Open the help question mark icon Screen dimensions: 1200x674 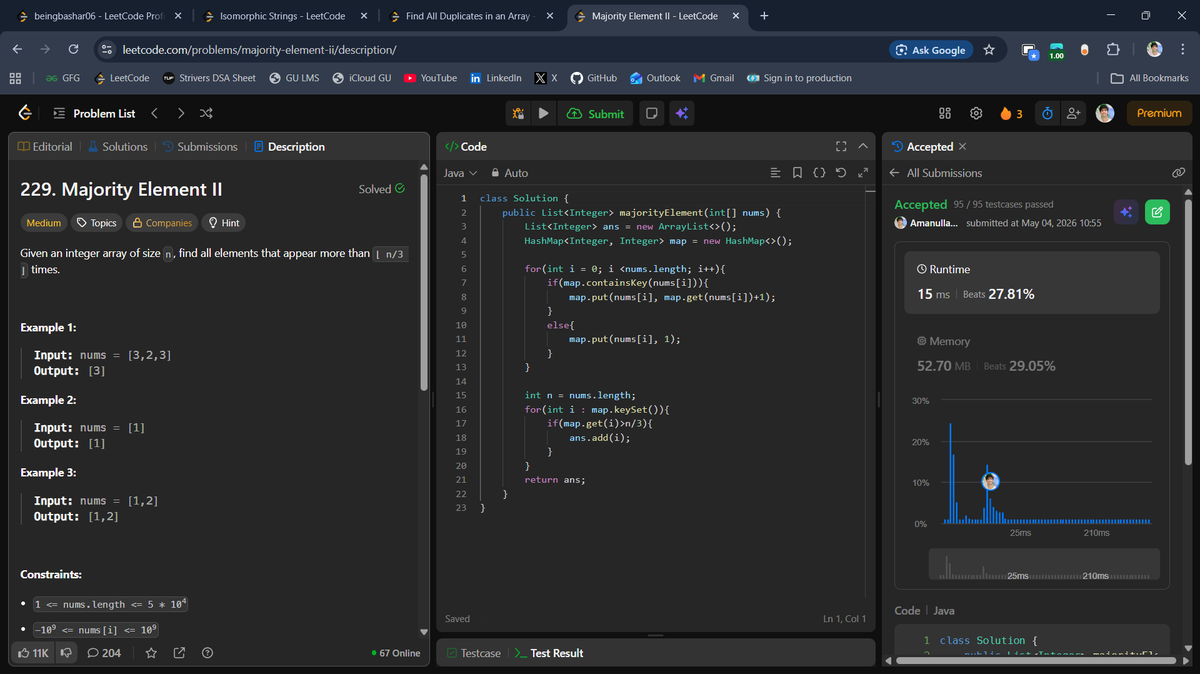(x=207, y=653)
